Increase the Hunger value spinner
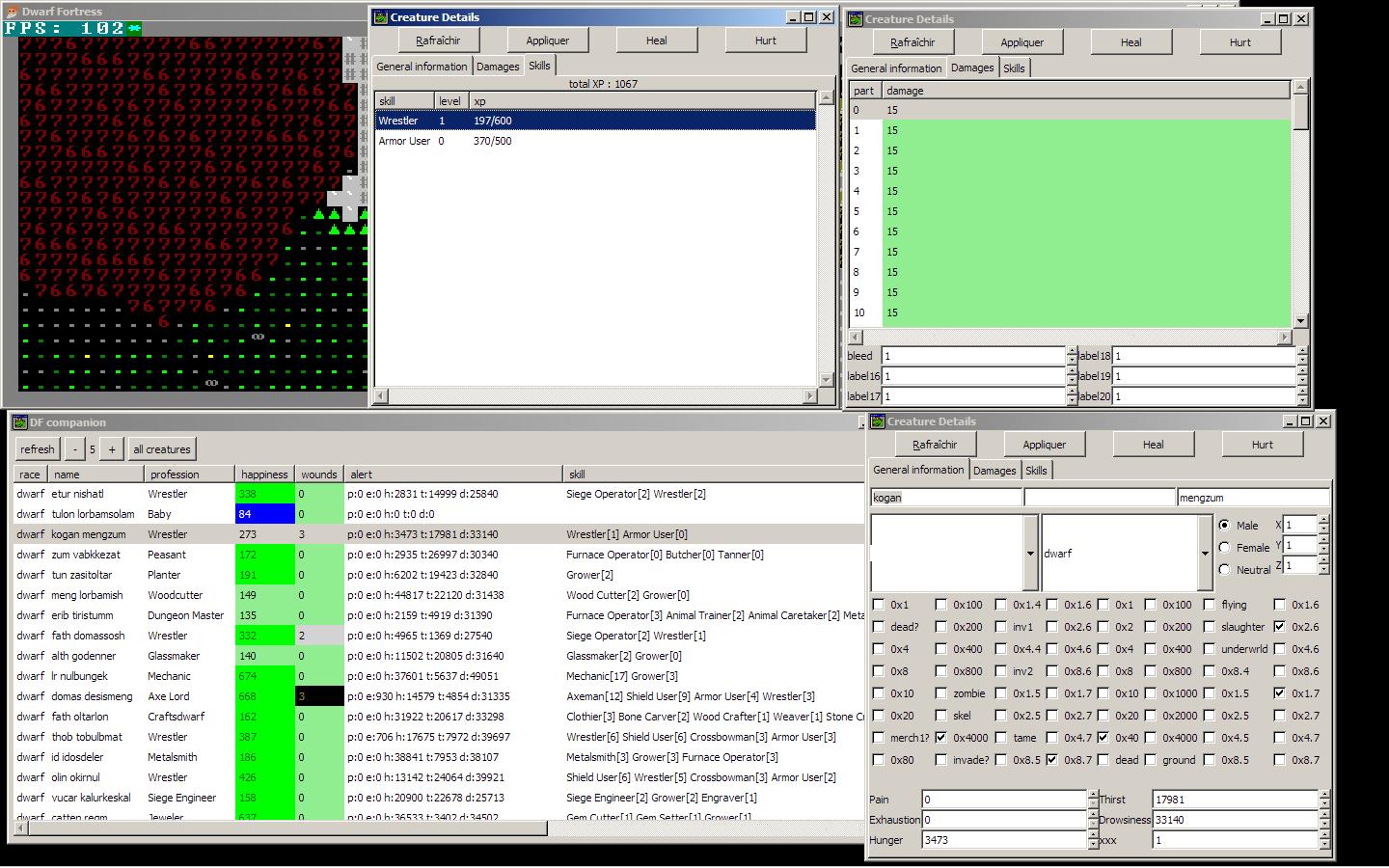Viewport: 1389px width, 868px height. click(x=1093, y=835)
